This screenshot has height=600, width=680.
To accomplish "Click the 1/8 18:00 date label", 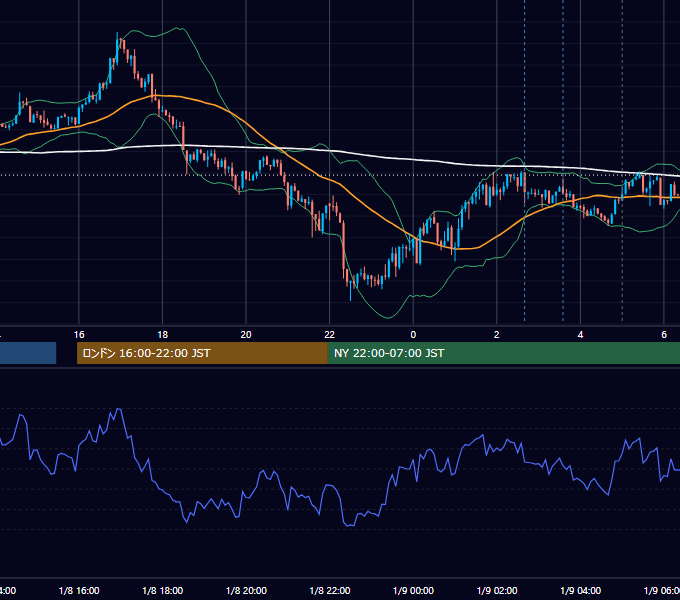I will click(x=163, y=591).
